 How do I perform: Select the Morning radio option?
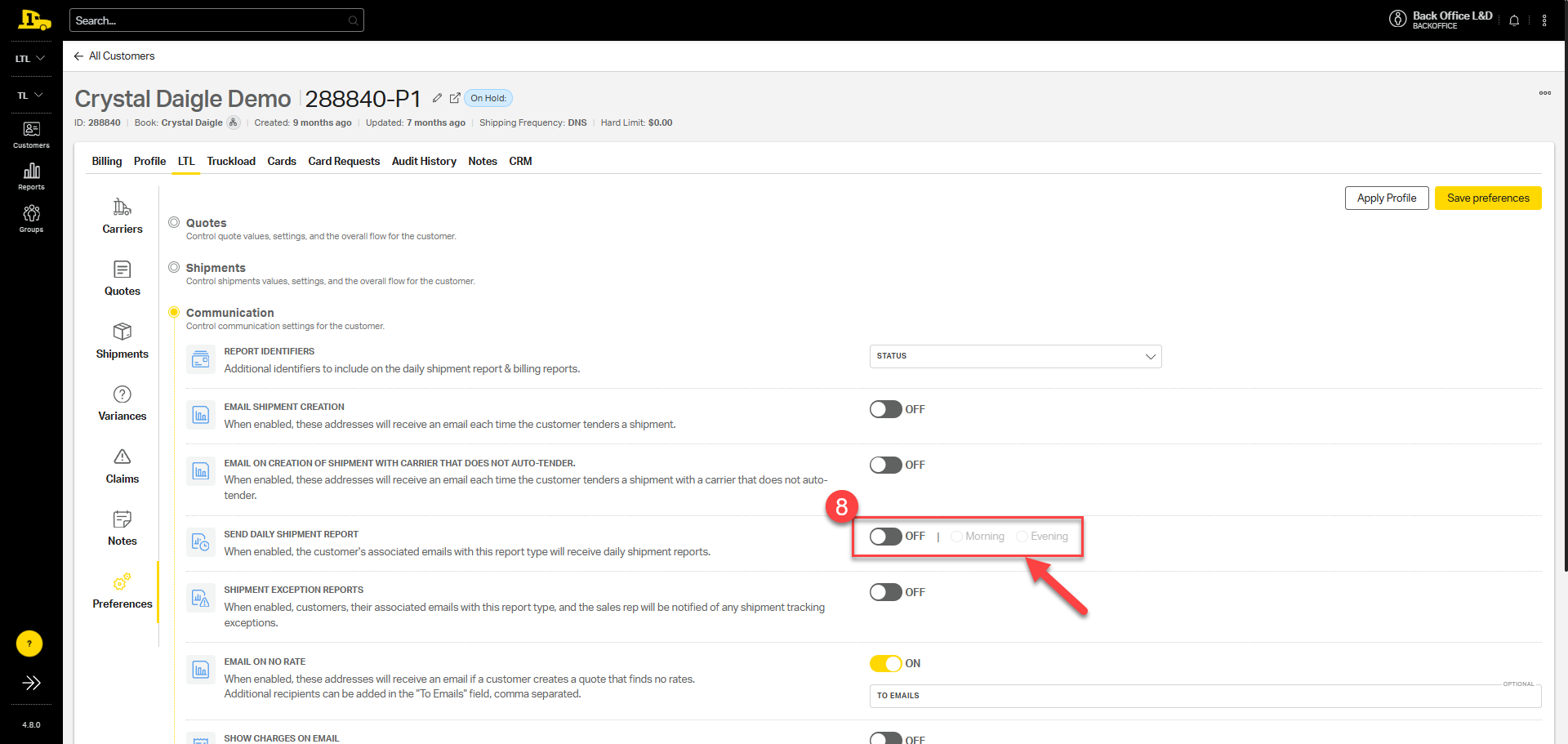coord(956,537)
